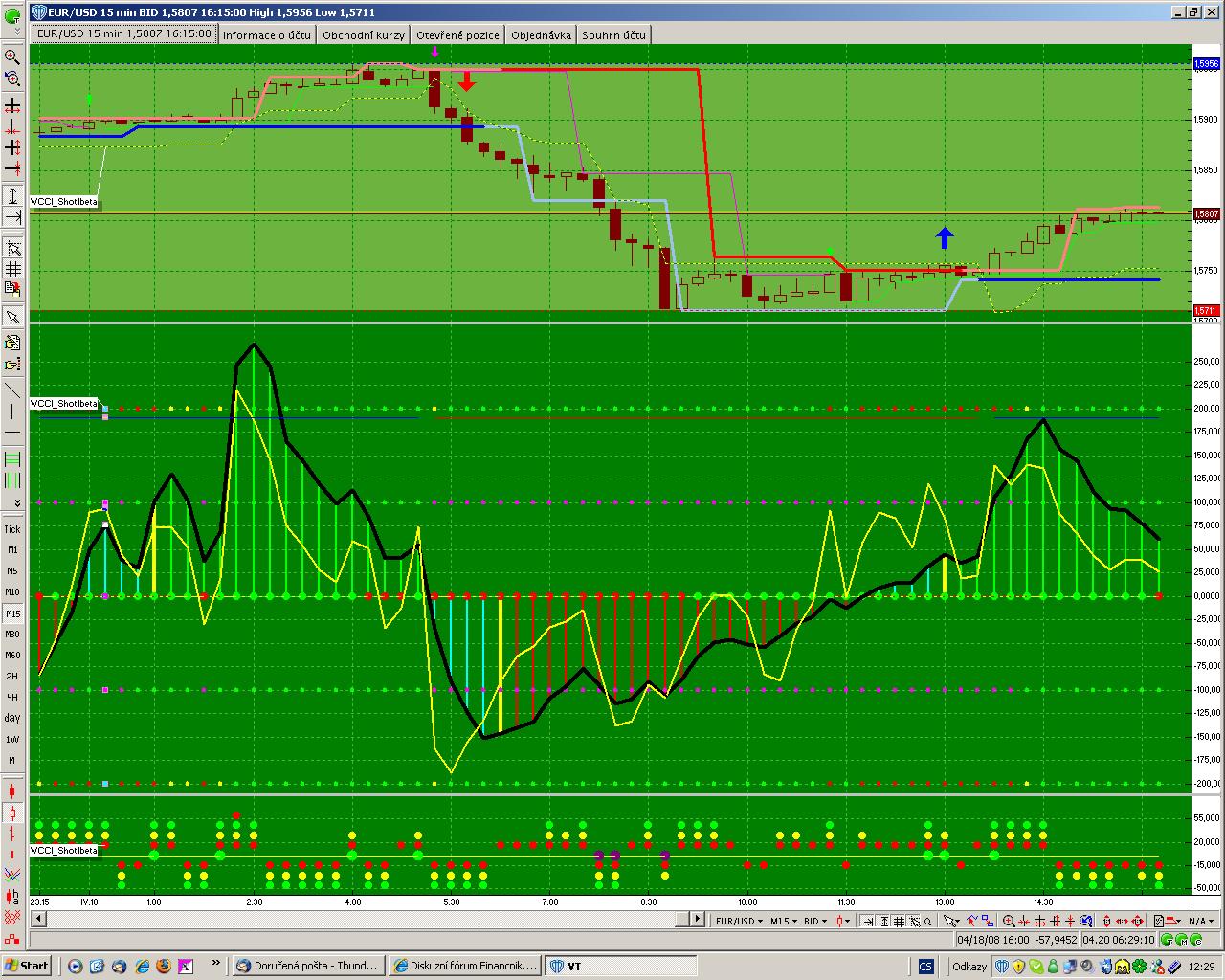Click the green T indicator in status bar
Image resolution: width=1225 pixels, height=980 pixels.
click(x=1167, y=940)
